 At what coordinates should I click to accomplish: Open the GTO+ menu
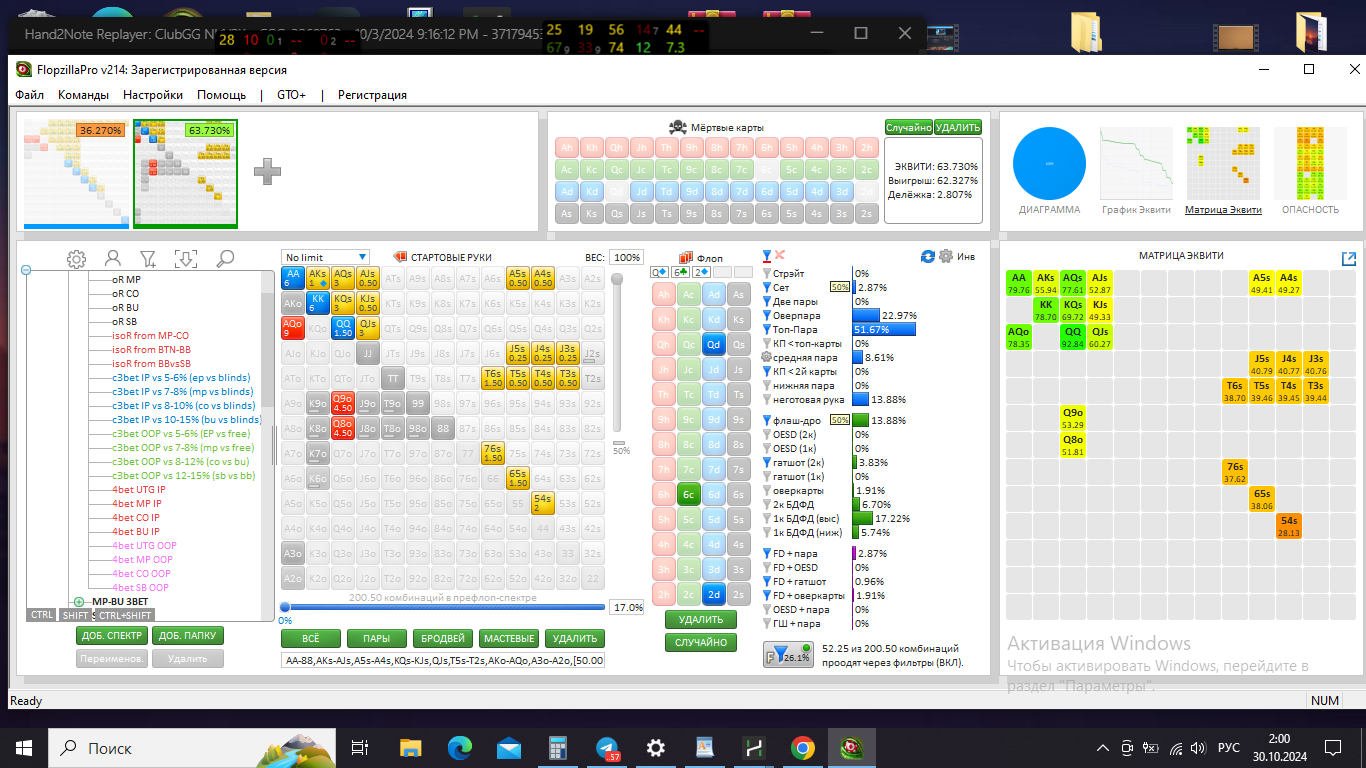coord(291,95)
